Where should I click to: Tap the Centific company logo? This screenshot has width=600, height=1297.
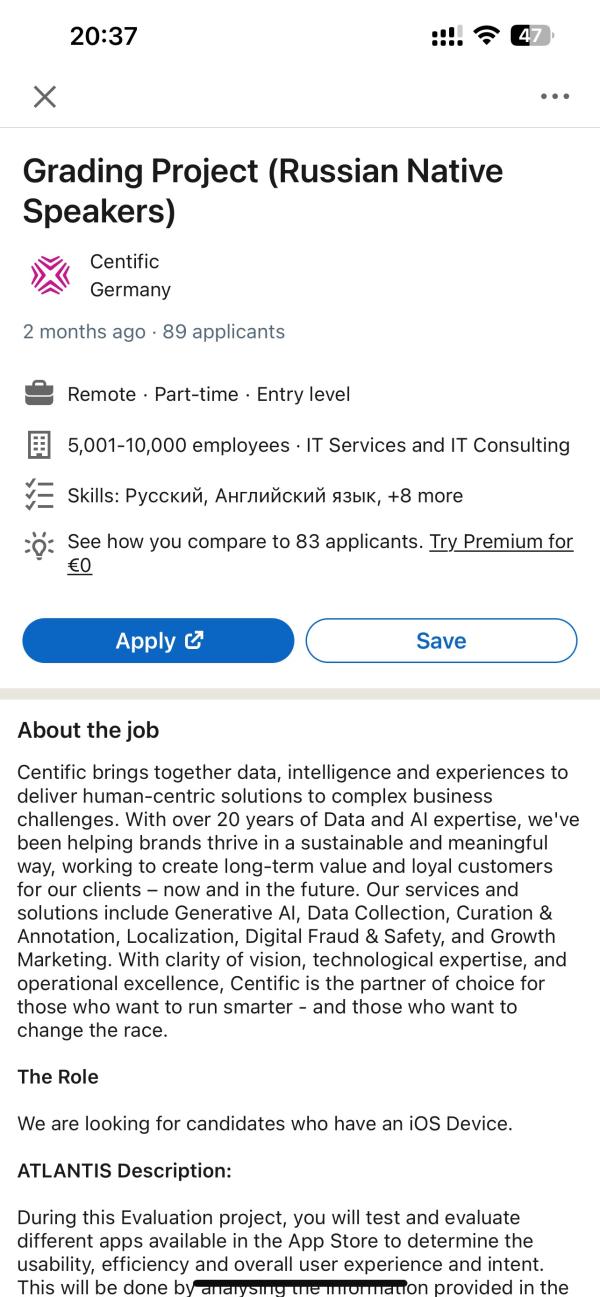click(x=50, y=275)
